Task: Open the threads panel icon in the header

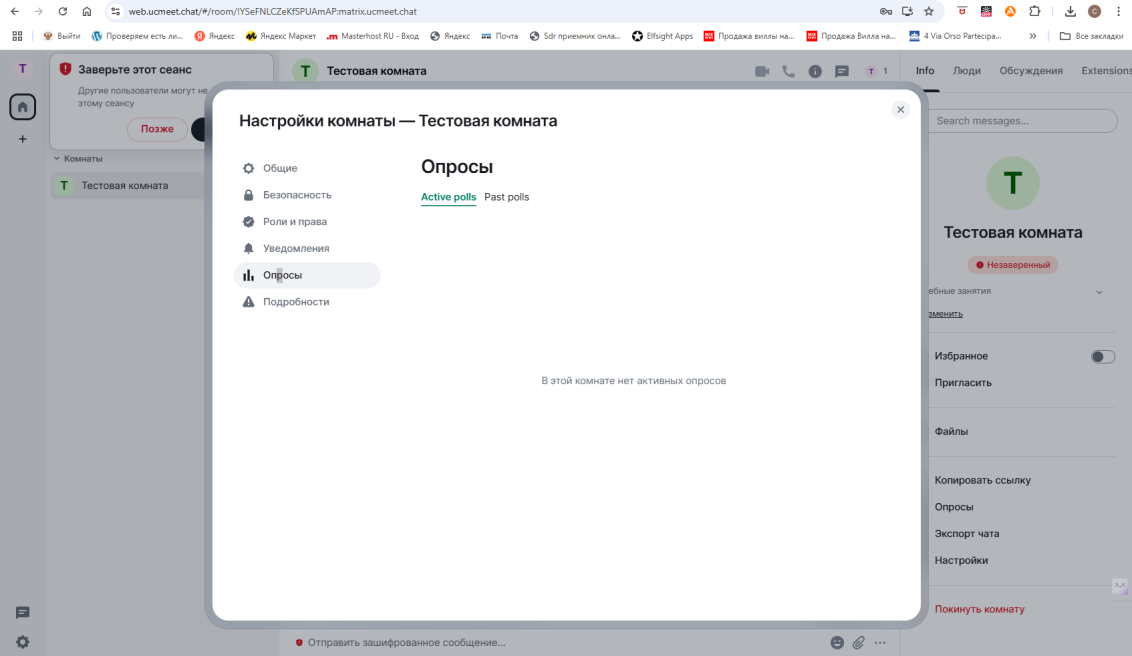Action: tap(841, 71)
